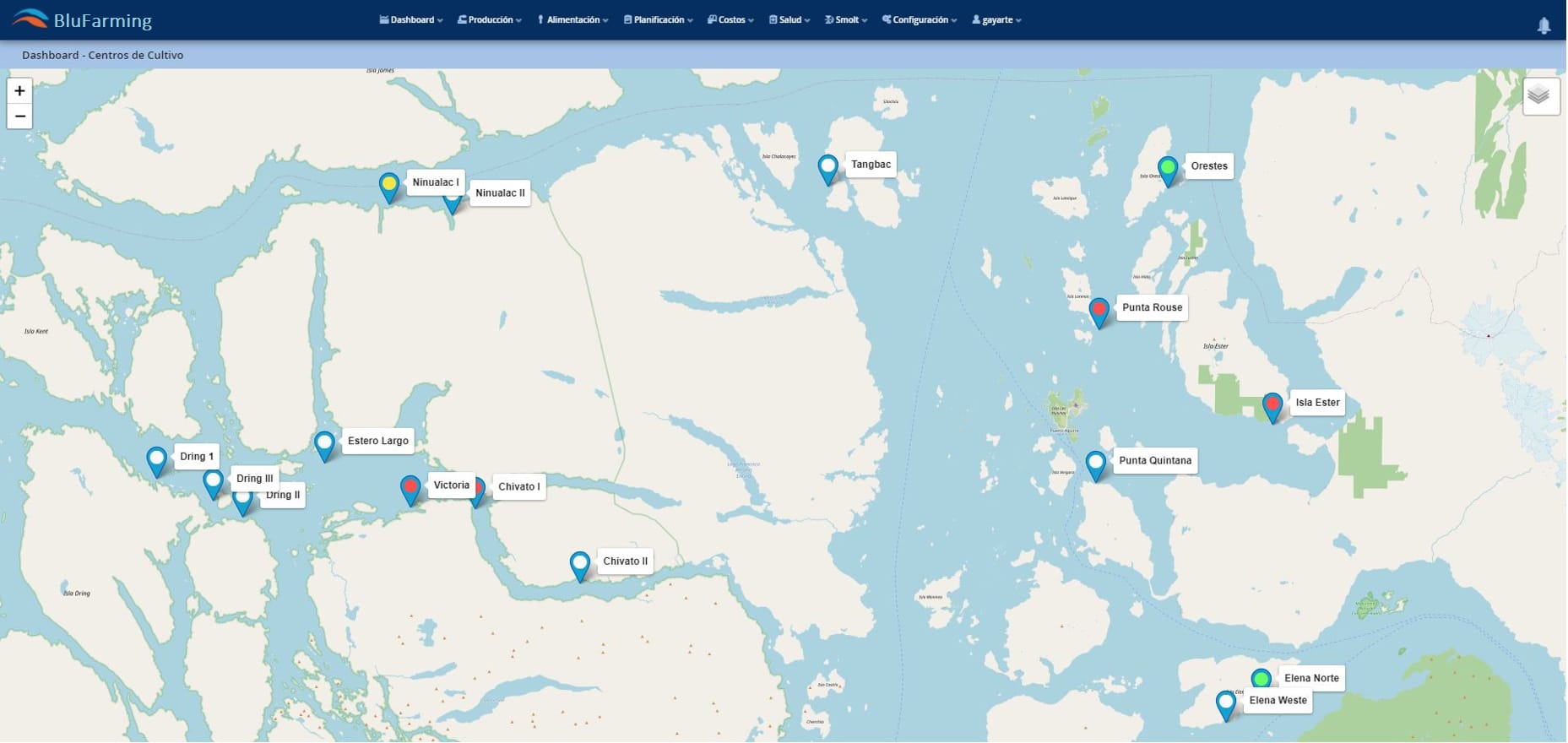Open the Salud menu

pyautogui.click(x=789, y=19)
